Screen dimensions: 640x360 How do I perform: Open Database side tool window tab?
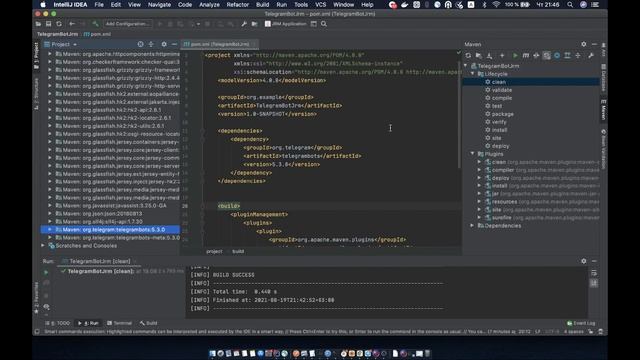(x=603, y=78)
